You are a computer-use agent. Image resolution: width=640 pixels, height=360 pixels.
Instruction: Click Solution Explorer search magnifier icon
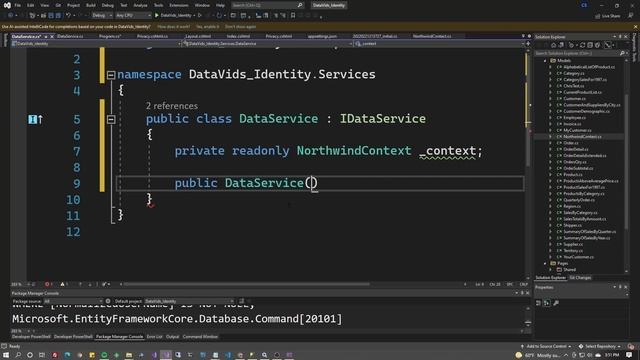coord(622,53)
